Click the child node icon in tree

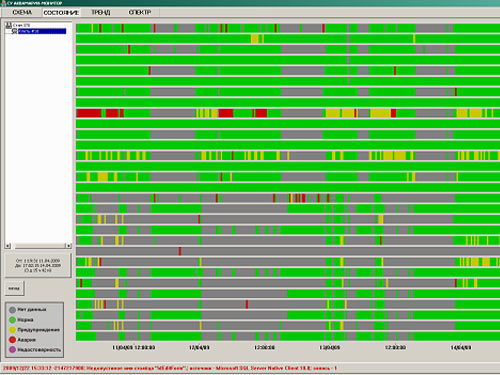click(14, 31)
